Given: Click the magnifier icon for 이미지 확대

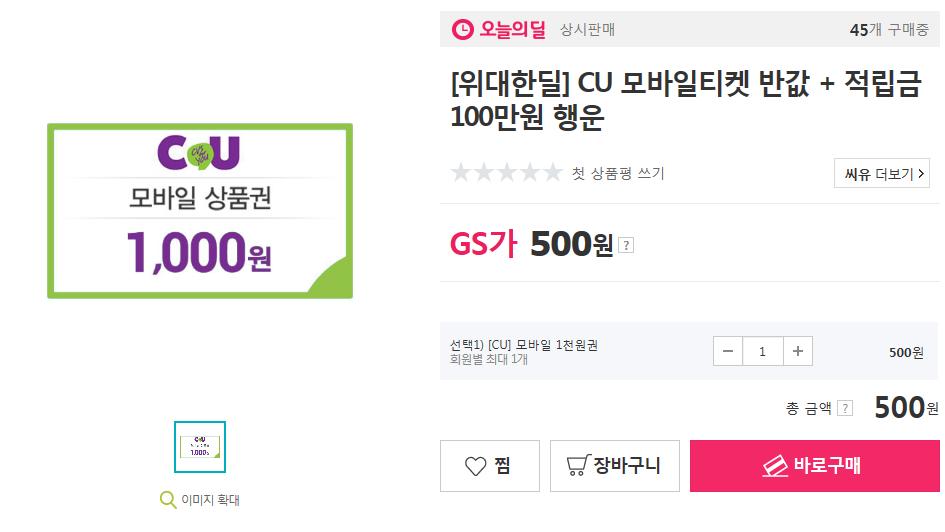Looking at the screenshot, I should [168, 500].
